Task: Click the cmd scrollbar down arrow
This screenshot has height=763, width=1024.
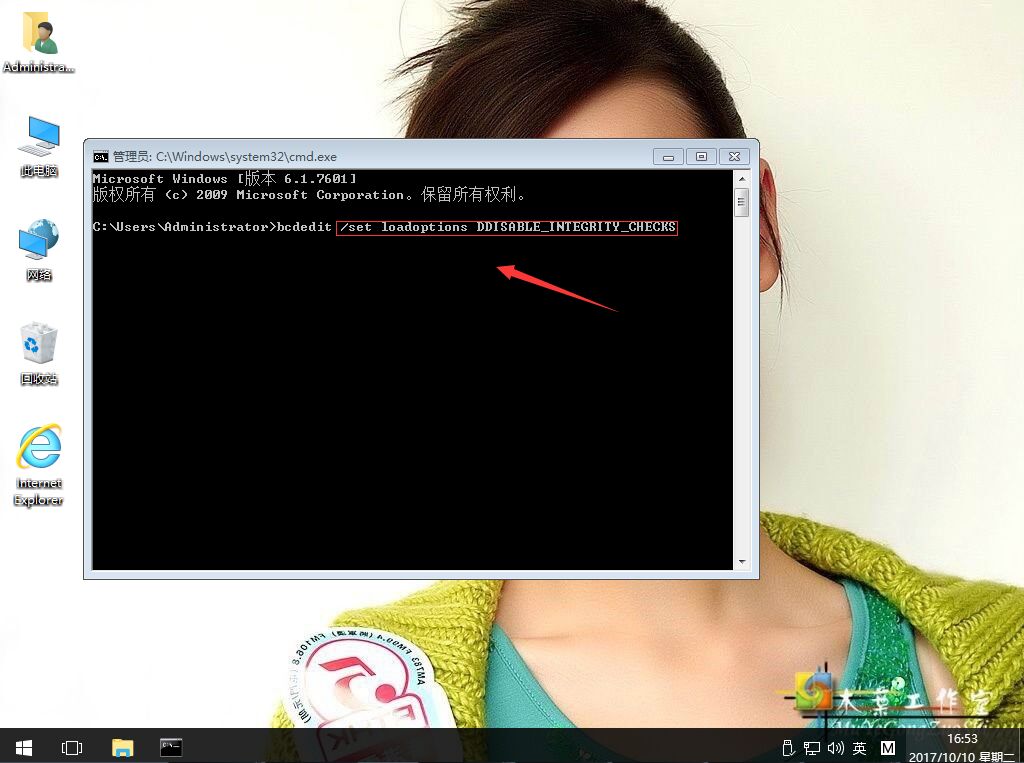Action: tap(742, 561)
